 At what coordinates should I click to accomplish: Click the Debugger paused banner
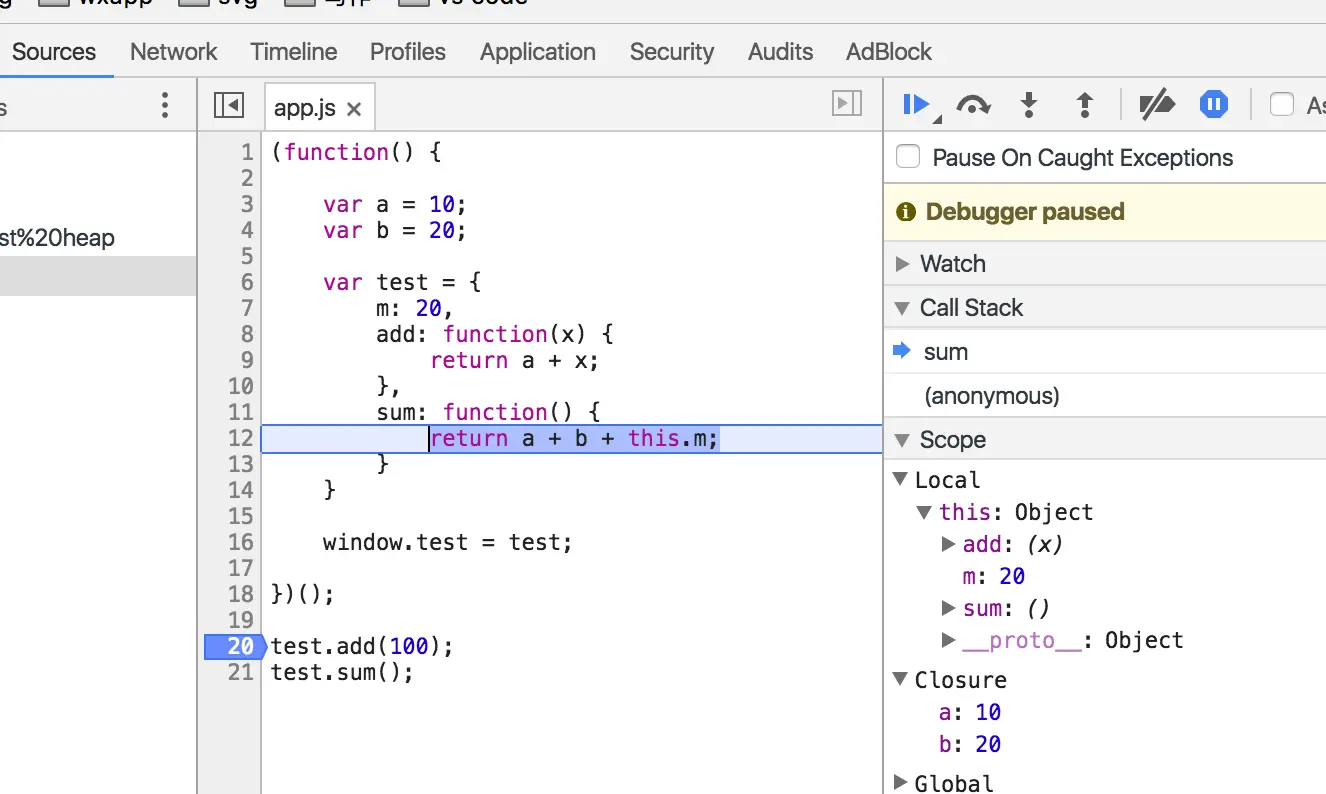[x=1105, y=212]
